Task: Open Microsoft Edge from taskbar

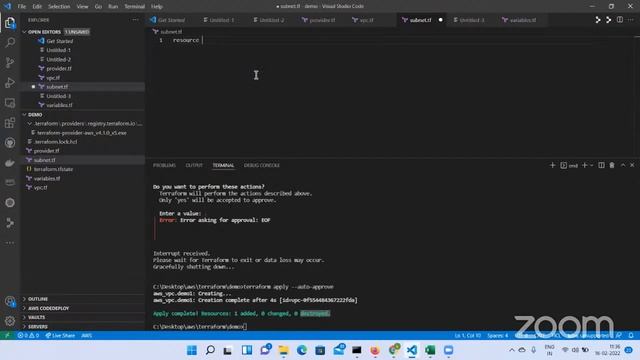Action: (x=302, y=350)
